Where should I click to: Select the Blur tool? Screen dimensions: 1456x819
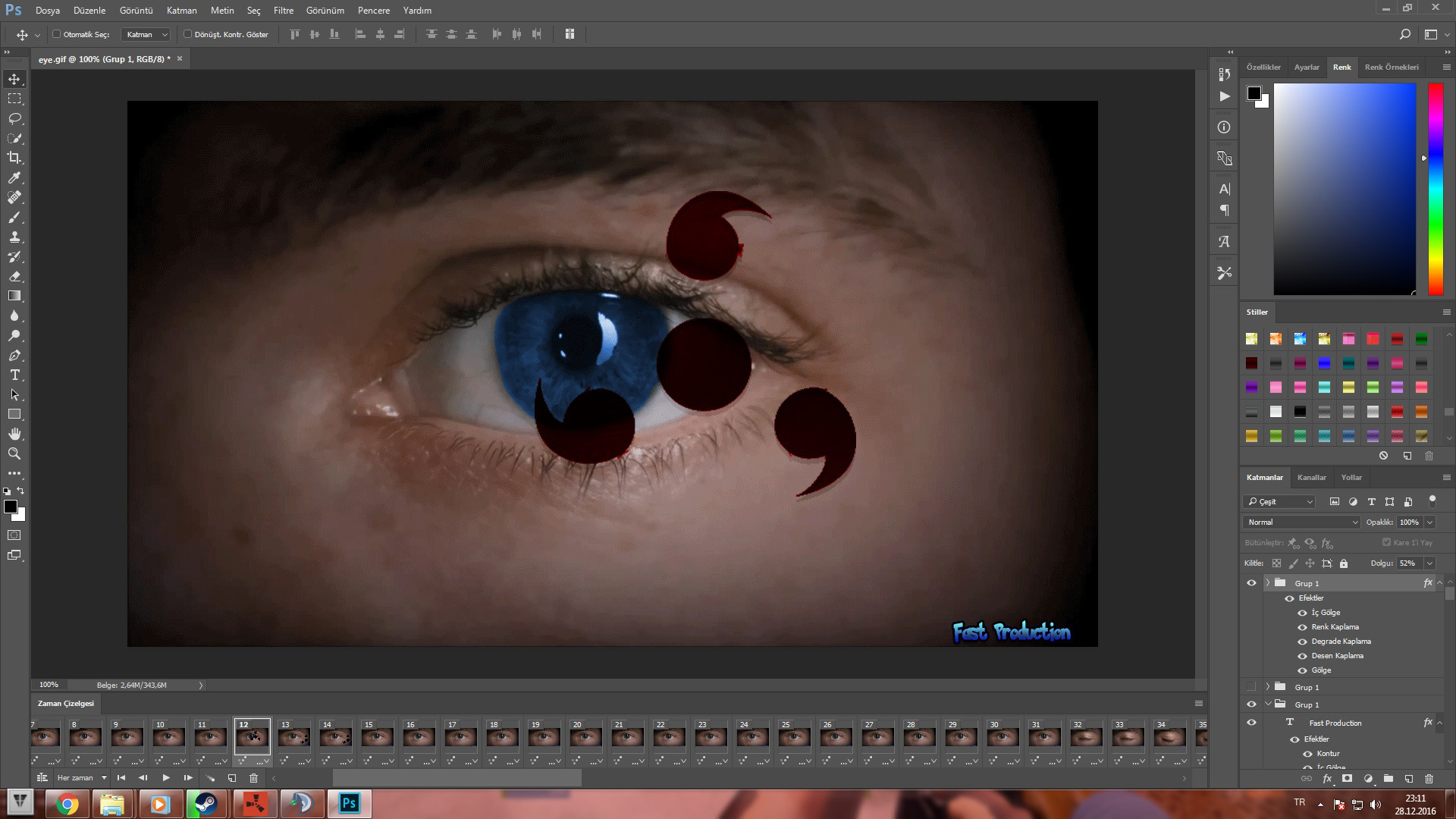point(14,315)
